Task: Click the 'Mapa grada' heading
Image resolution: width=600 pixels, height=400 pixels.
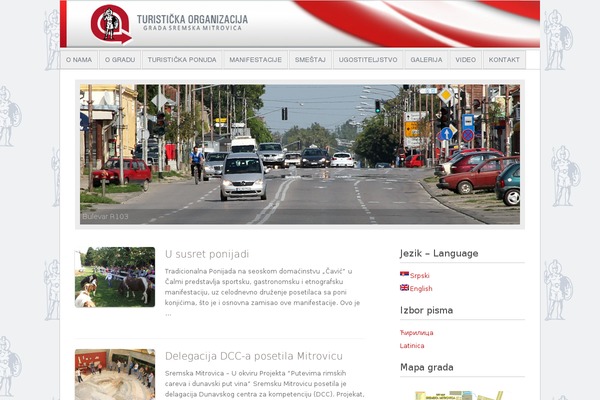Action: coord(427,367)
